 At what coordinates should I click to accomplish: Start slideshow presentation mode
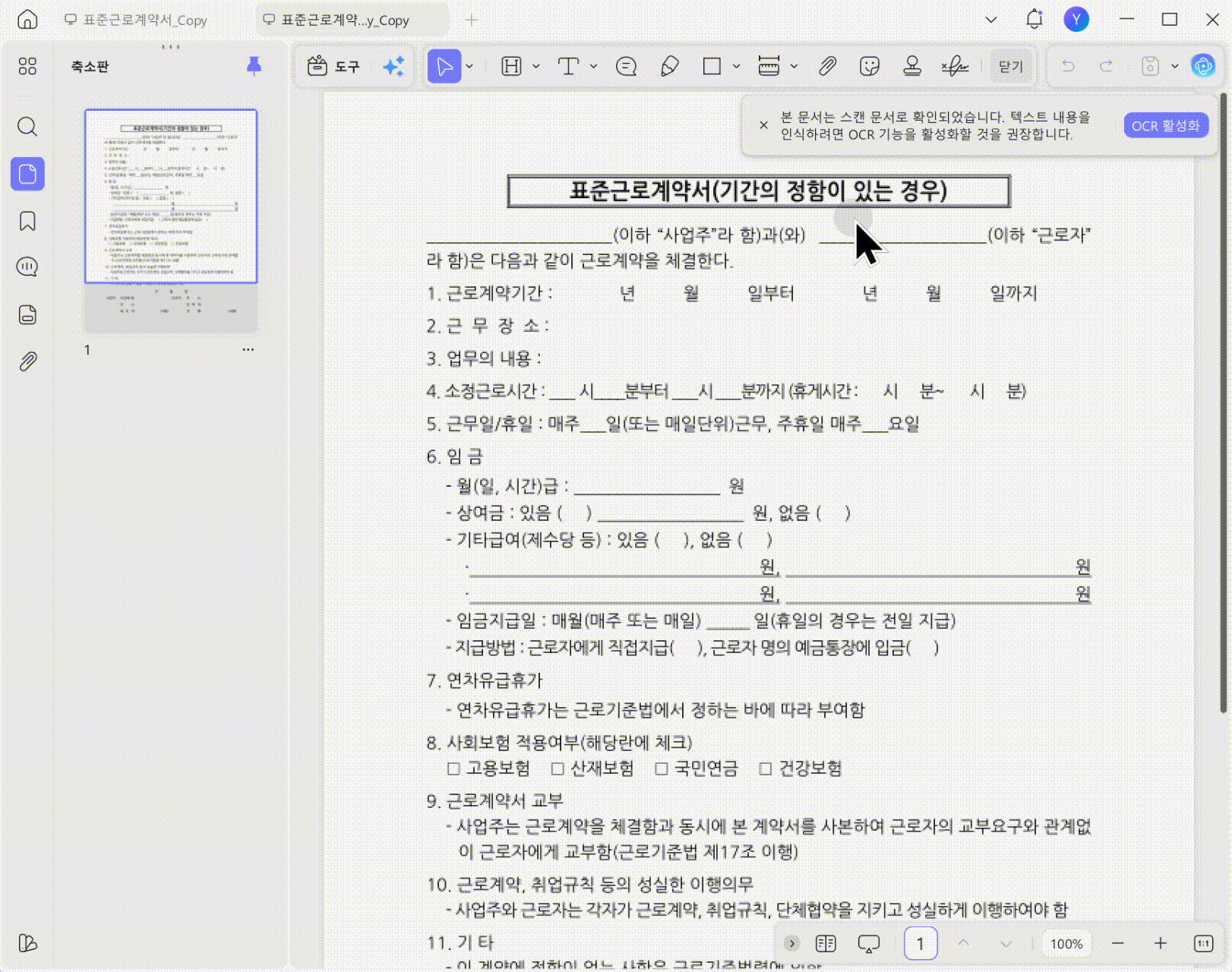pos(868,943)
